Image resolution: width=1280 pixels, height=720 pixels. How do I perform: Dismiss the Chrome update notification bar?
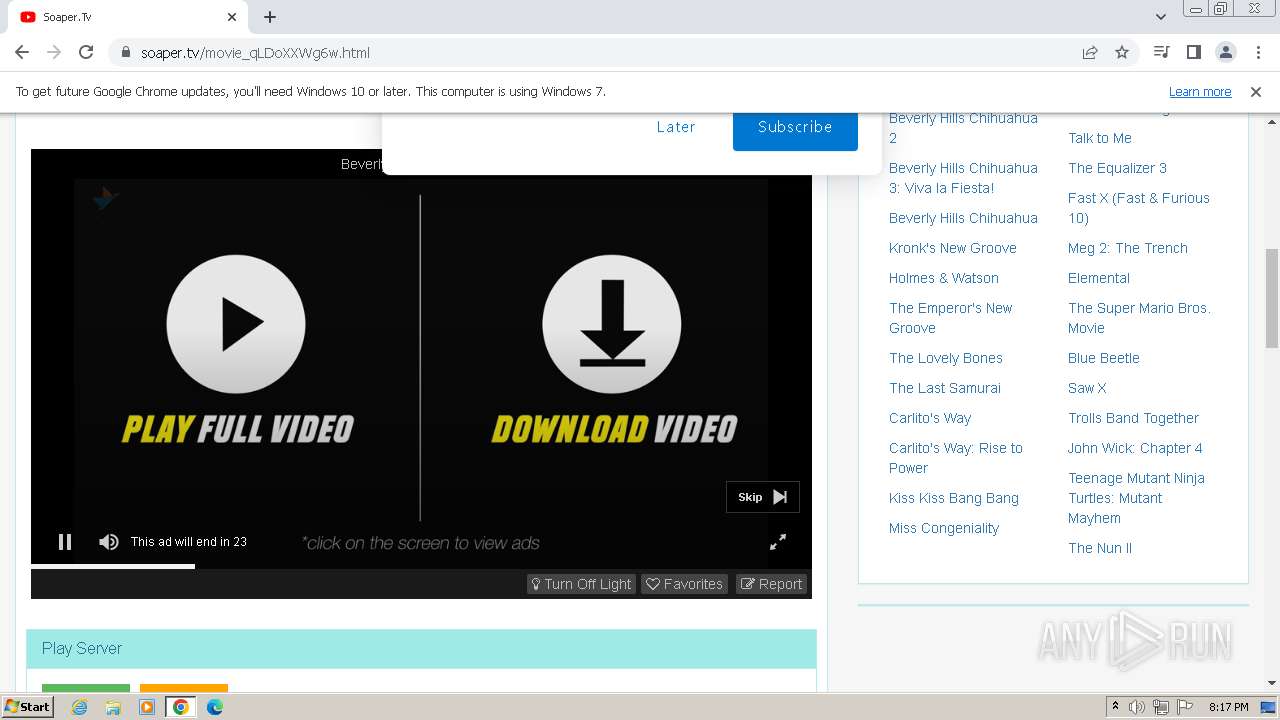[1256, 92]
